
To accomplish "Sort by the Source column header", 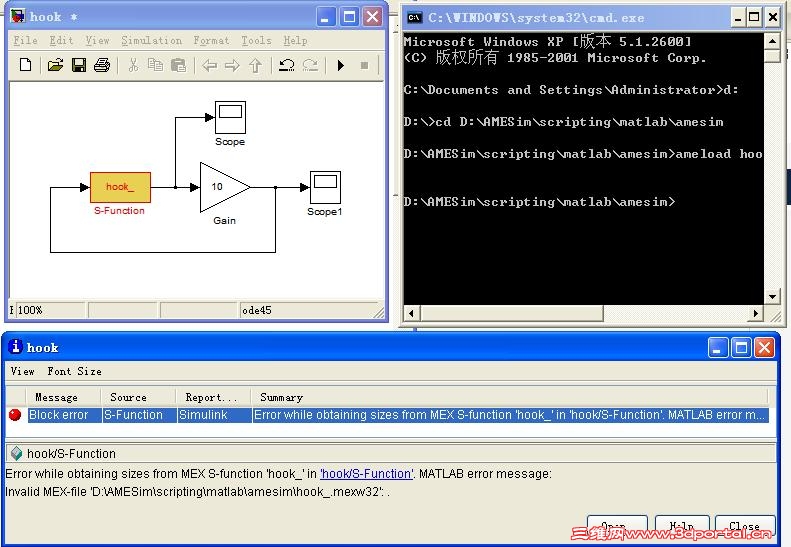I will [x=139, y=397].
